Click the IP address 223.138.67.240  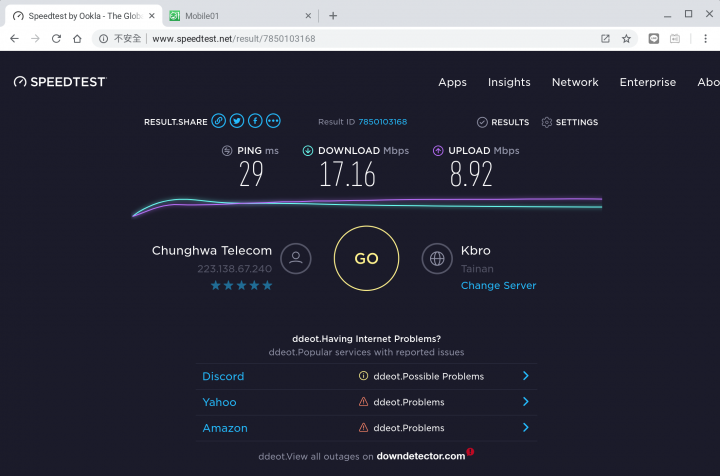point(234,269)
